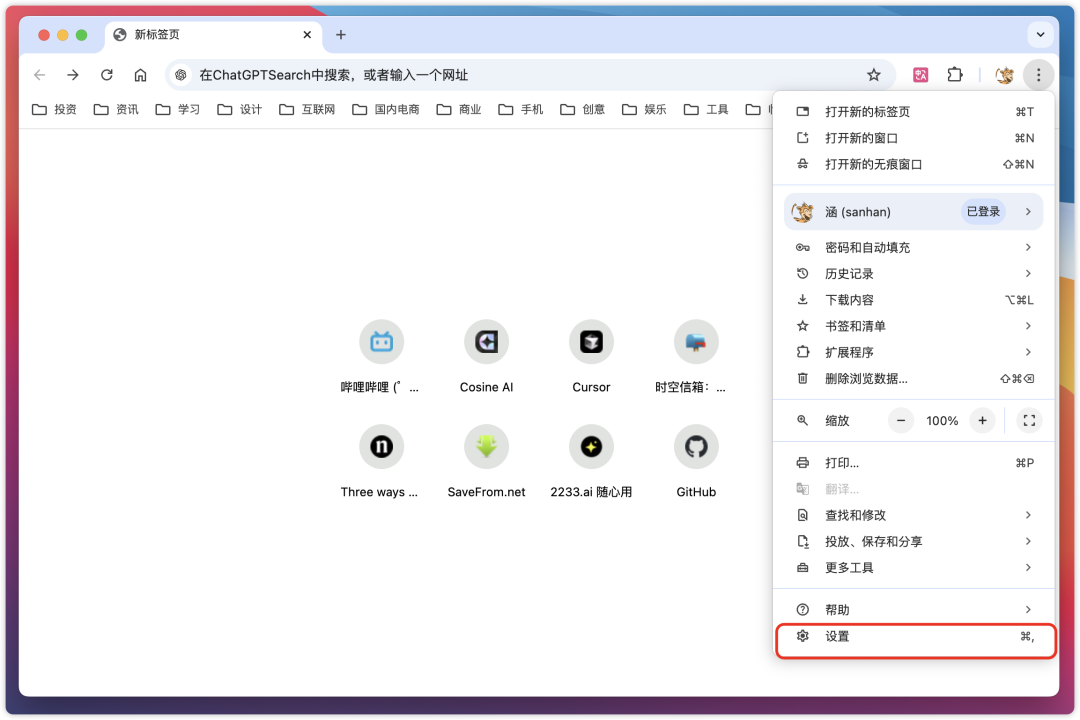1080x720 pixels.
Task: Open the Extensions puzzle icon in toolbar
Action: pyautogui.click(x=954, y=75)
